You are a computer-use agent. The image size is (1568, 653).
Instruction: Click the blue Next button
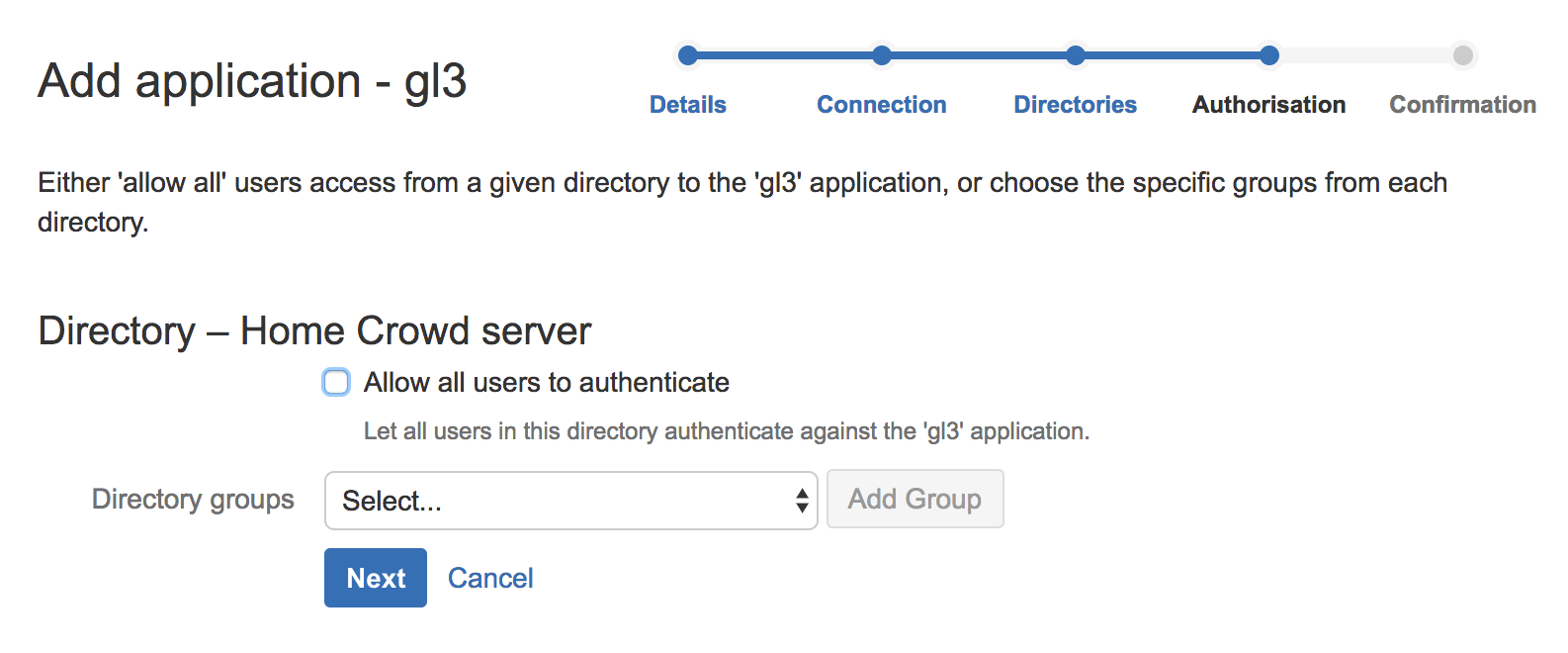(376, 578)
